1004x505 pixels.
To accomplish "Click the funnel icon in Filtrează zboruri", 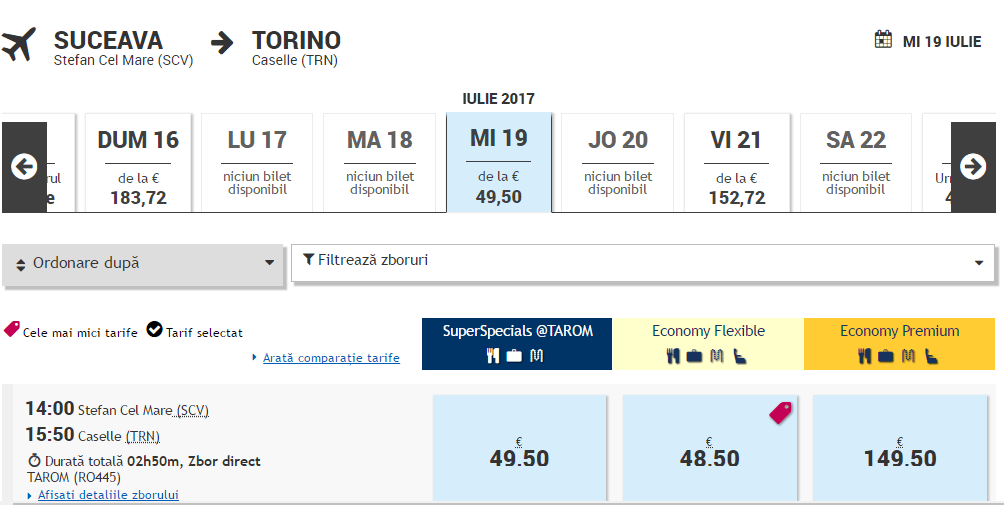I will click(309, 259).
